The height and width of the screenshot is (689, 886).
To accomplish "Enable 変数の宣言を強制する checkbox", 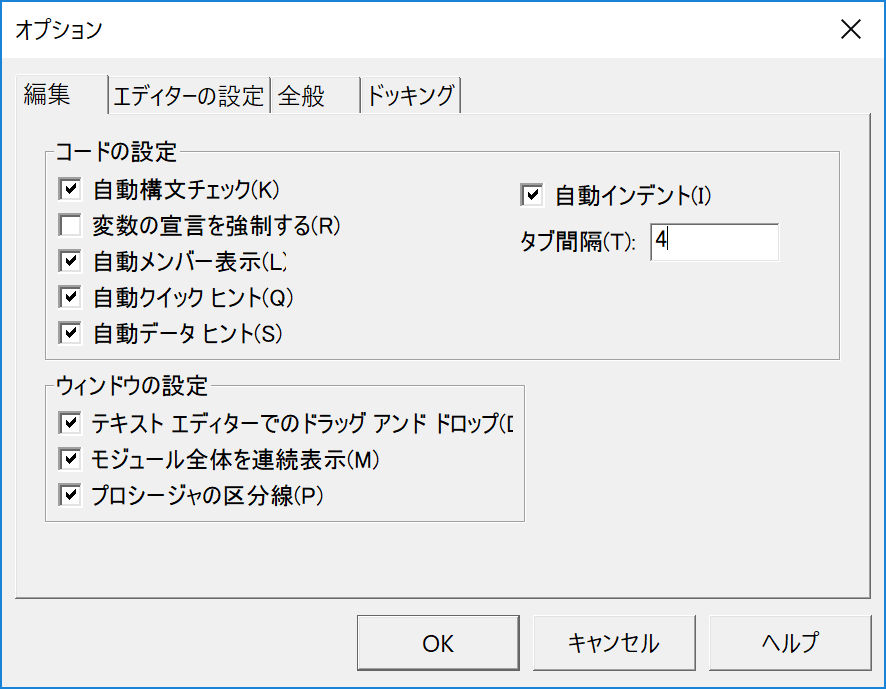I will tap(70, 225).
